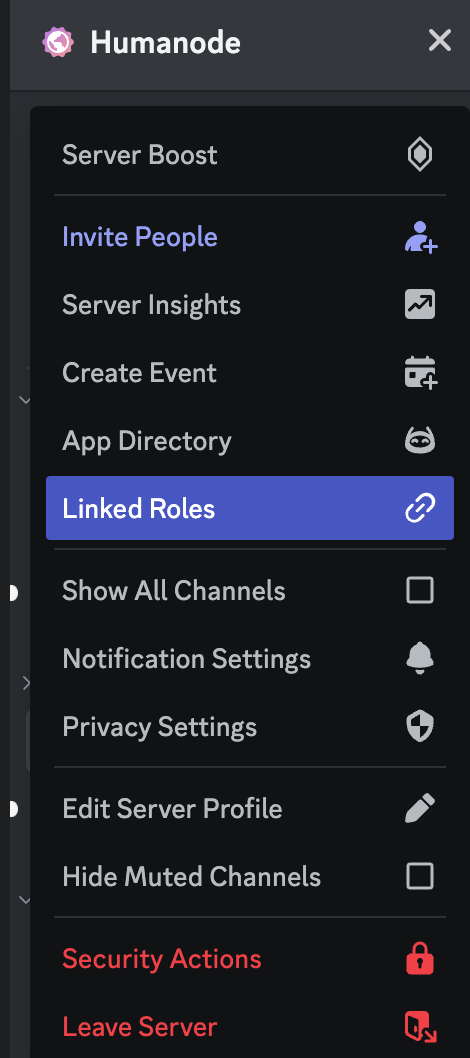Screen dimensions: 470x1058
Task: Click the Security Actions lock icon
Action: (x=419, y=959)
